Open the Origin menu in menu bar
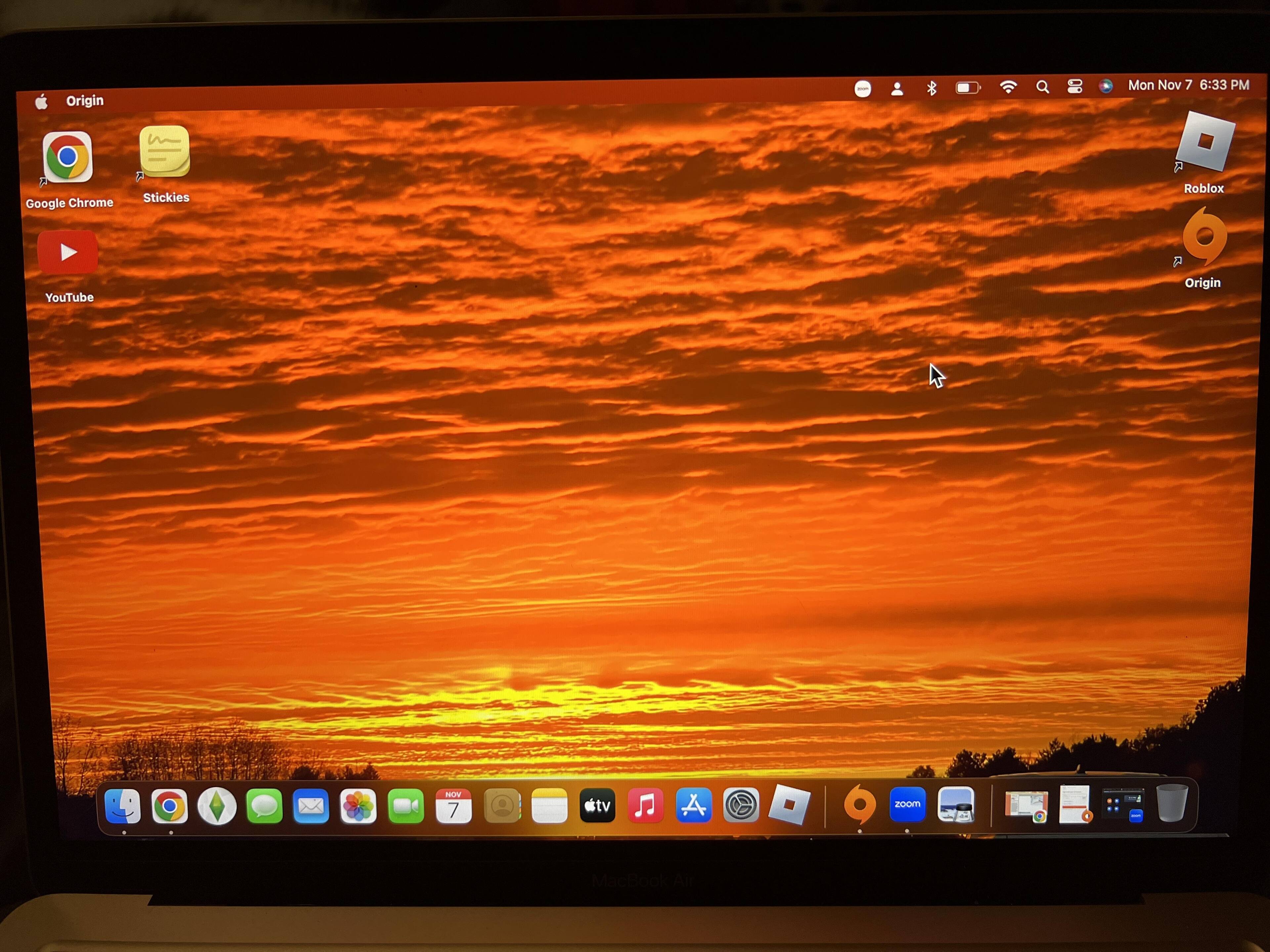This screenshot has height=952, width=1270. 85,101
